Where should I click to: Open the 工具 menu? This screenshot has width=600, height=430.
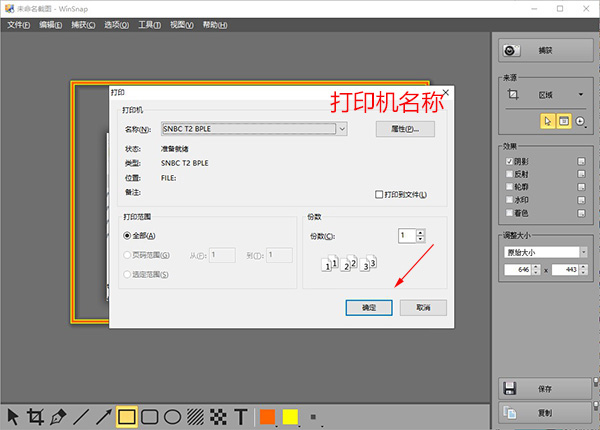click(x=149, y=25)
